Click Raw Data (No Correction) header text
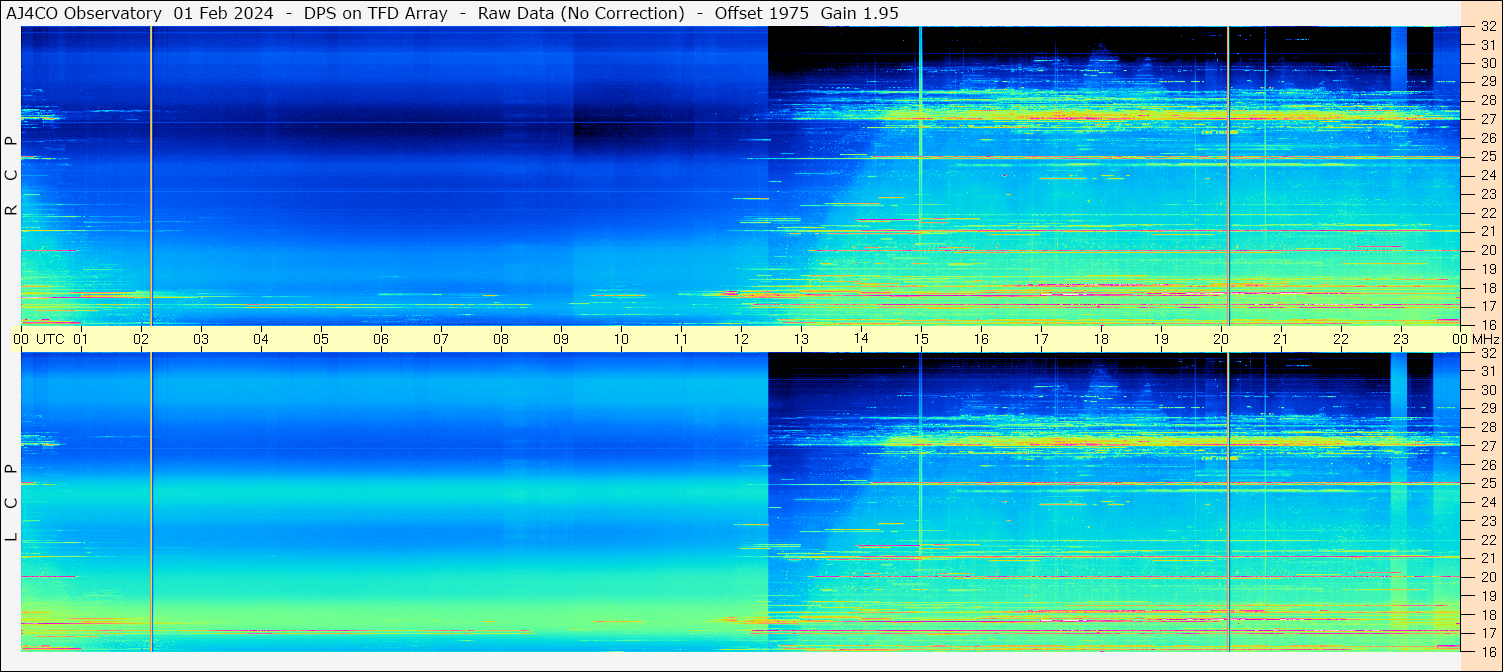 pyautogui.click(x=581, y=13)
